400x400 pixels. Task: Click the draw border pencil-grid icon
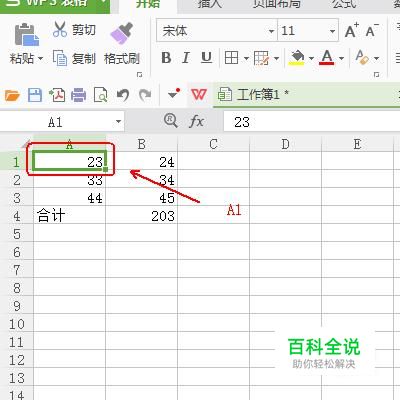pos(261,58)
